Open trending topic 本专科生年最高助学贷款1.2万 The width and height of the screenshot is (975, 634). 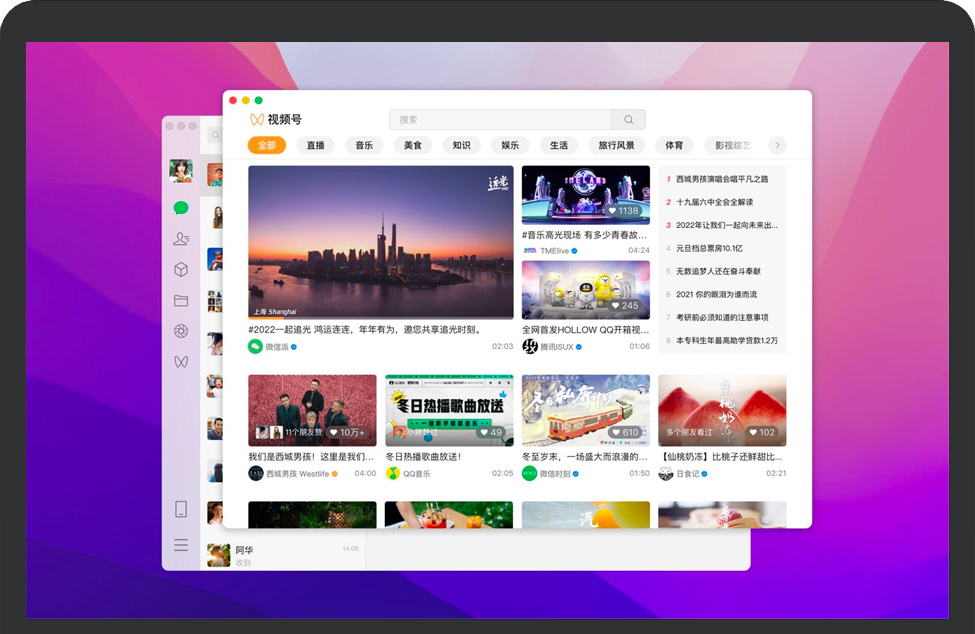tap(727, 341)
